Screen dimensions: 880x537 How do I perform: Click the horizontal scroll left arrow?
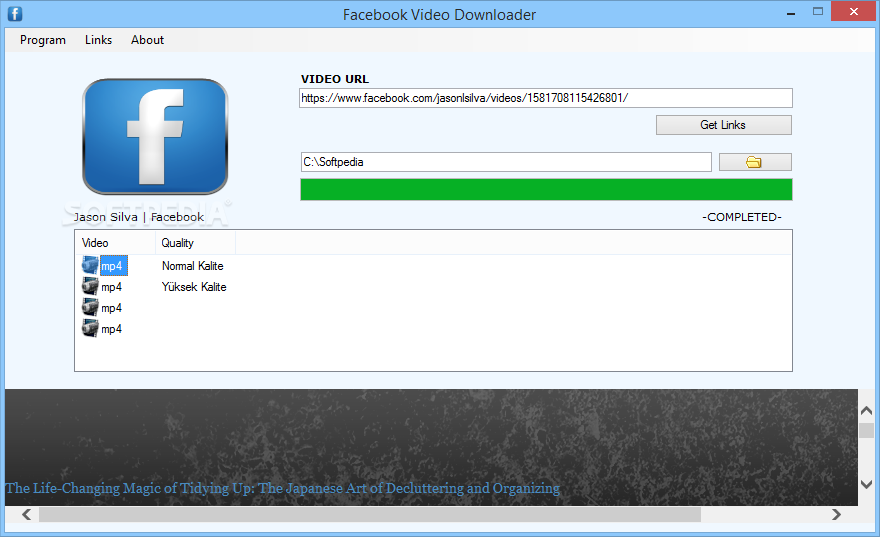coord(26,515)
